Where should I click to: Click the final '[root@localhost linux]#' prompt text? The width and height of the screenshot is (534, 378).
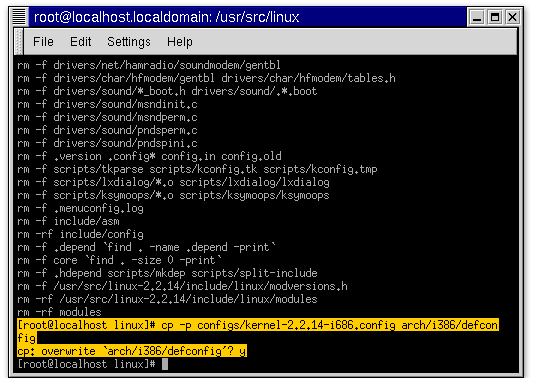[87, 364]
